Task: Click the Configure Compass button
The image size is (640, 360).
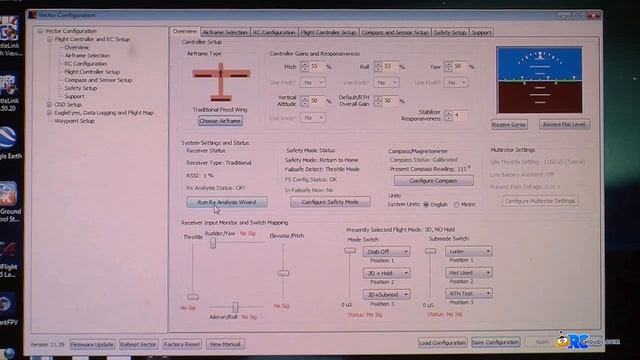Action: pos(433,180)
